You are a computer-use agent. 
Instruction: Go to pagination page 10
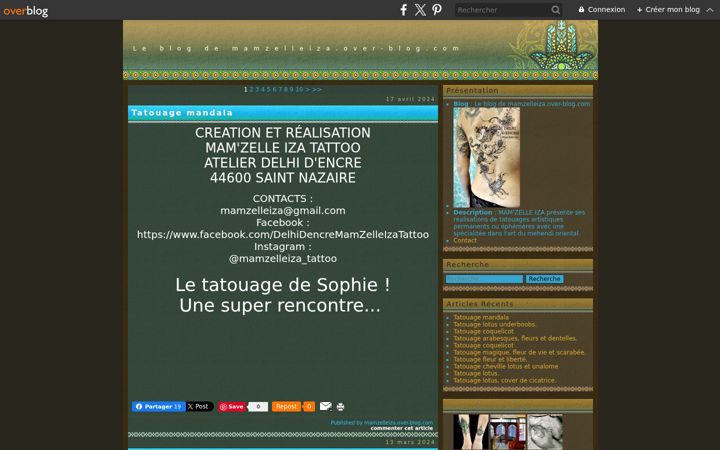[299, 89]
